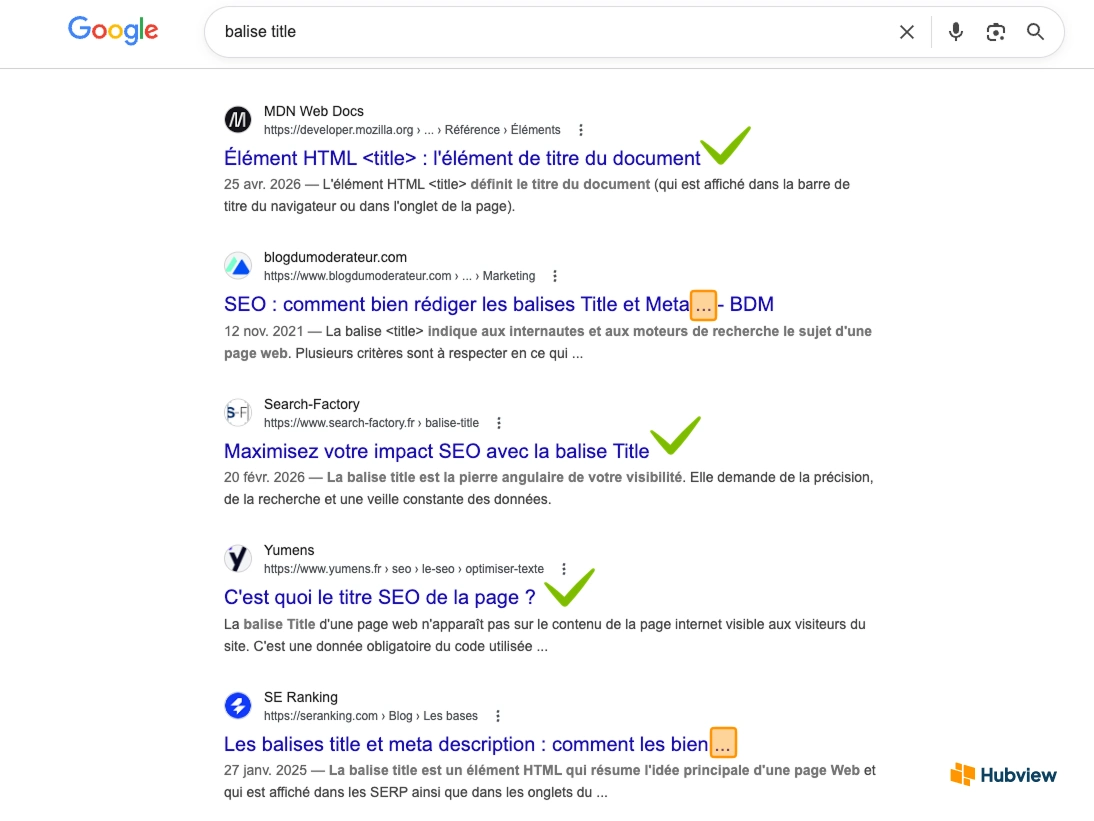
Task: Open the MDN Web Docs favicon
Action: [x=238, y=120]
